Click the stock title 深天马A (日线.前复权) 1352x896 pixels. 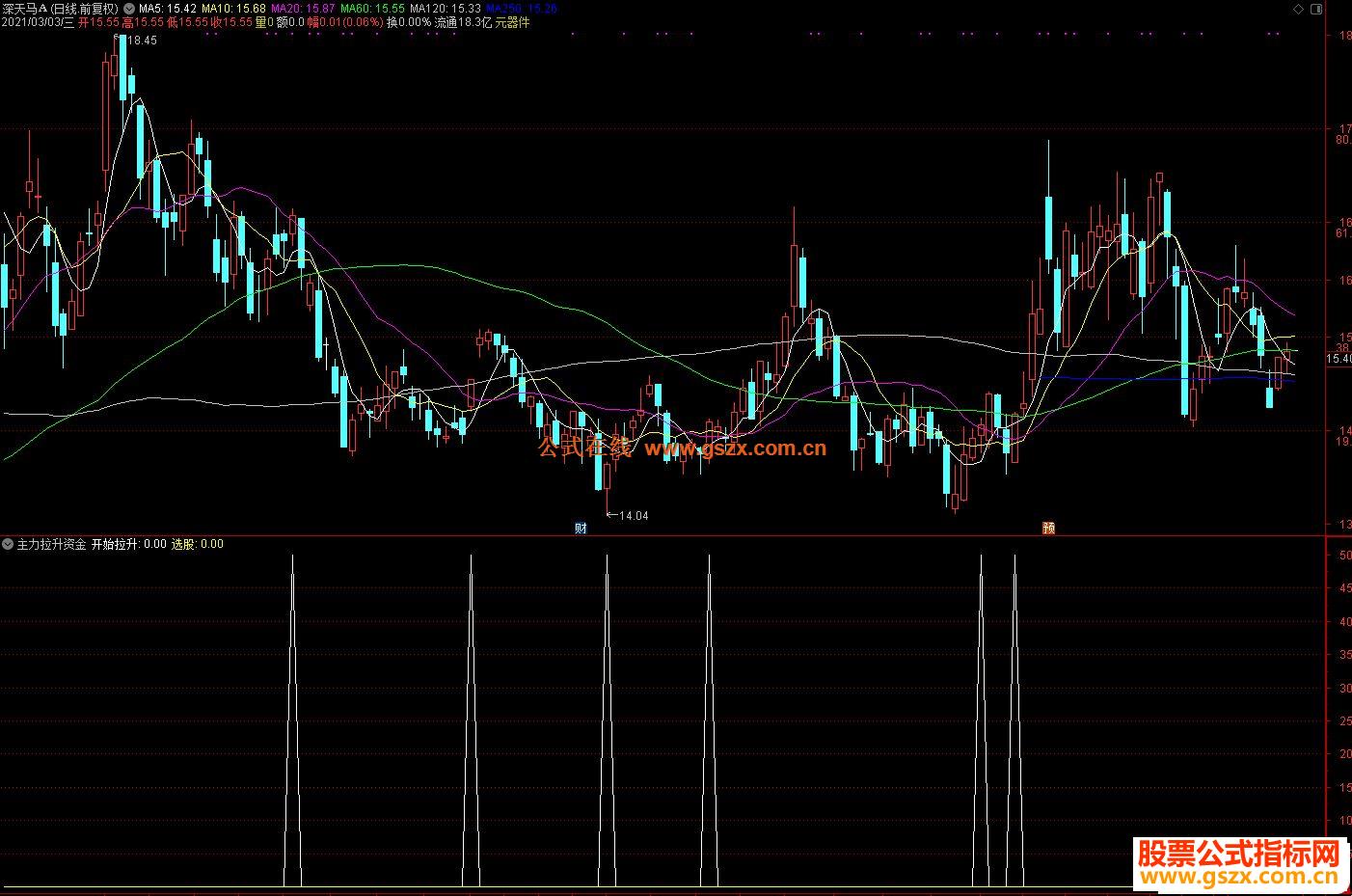click(62, 9)
